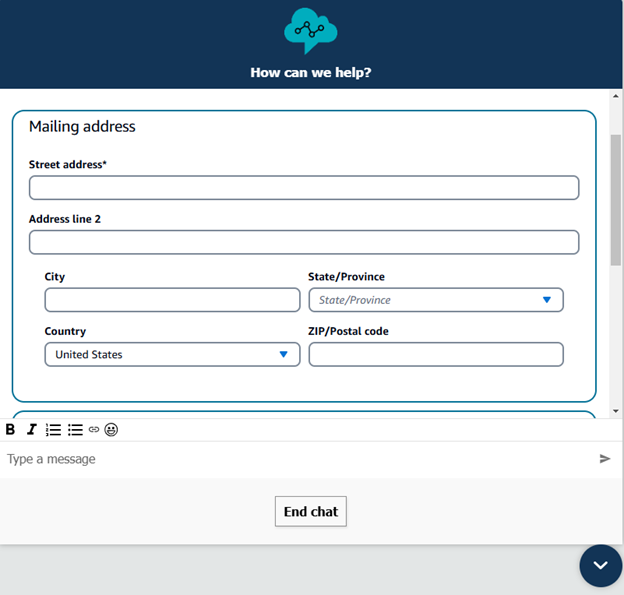Click the scrollbar up arrow
Viewport: 624px width, 595px height.
(x=616, y=96)
